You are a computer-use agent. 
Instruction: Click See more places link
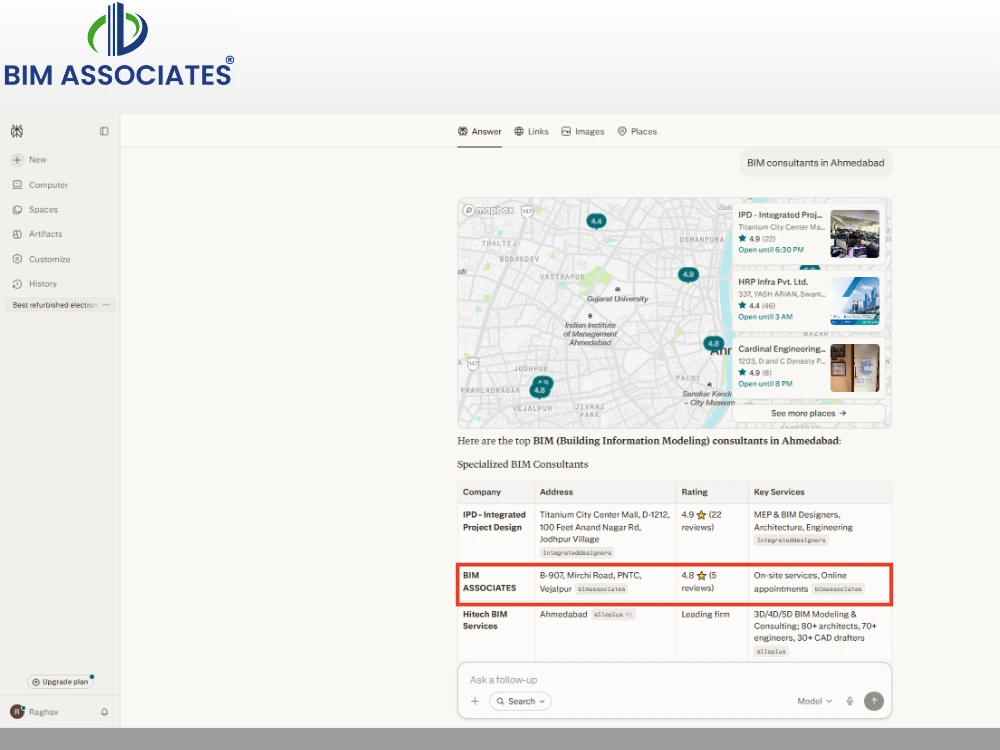809,413
